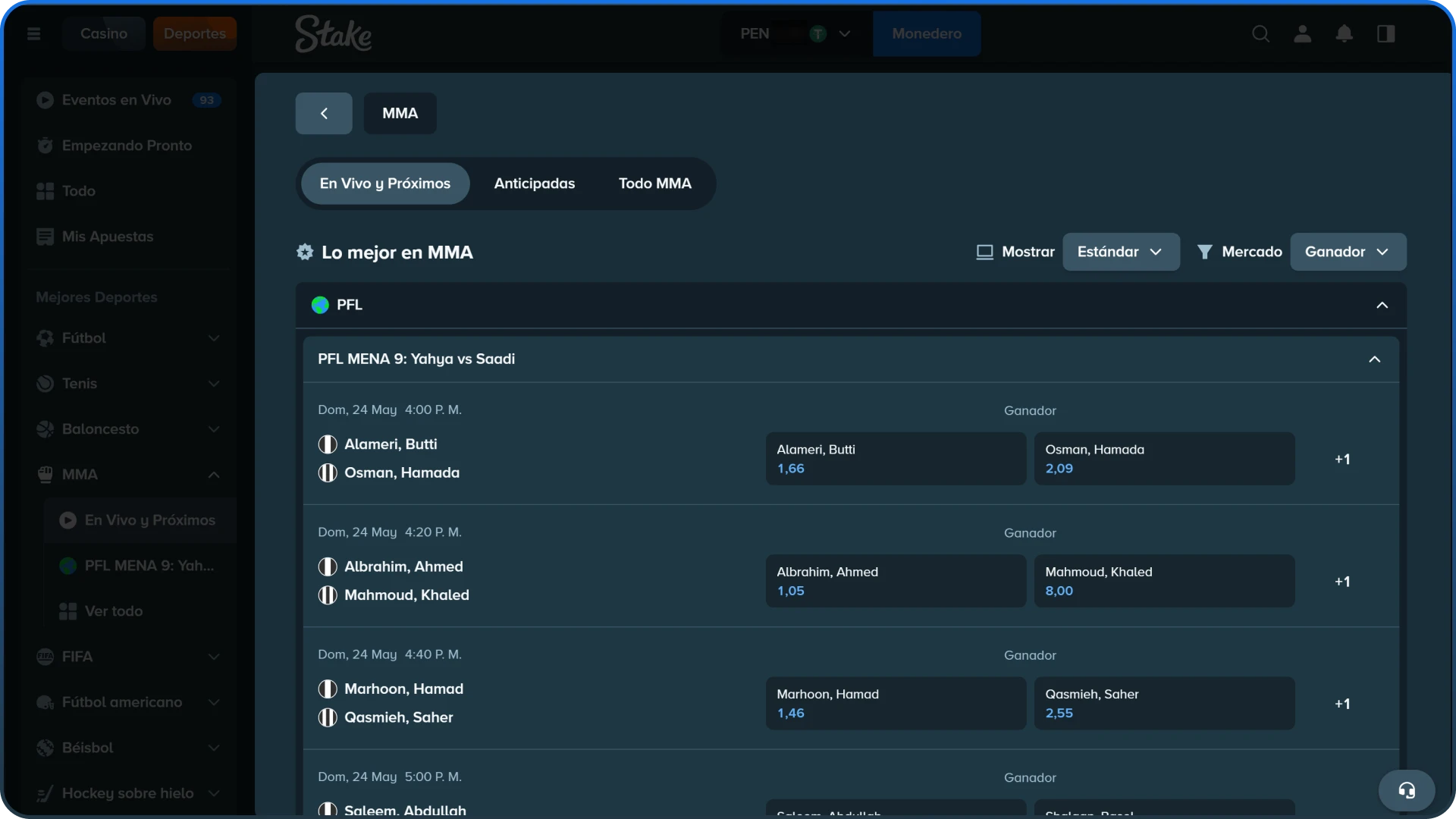Image resolution: width=1456 pixels, height=819 pixels.
Task: Open Ver todo under MMA sidebar
Action: [140, 611]
